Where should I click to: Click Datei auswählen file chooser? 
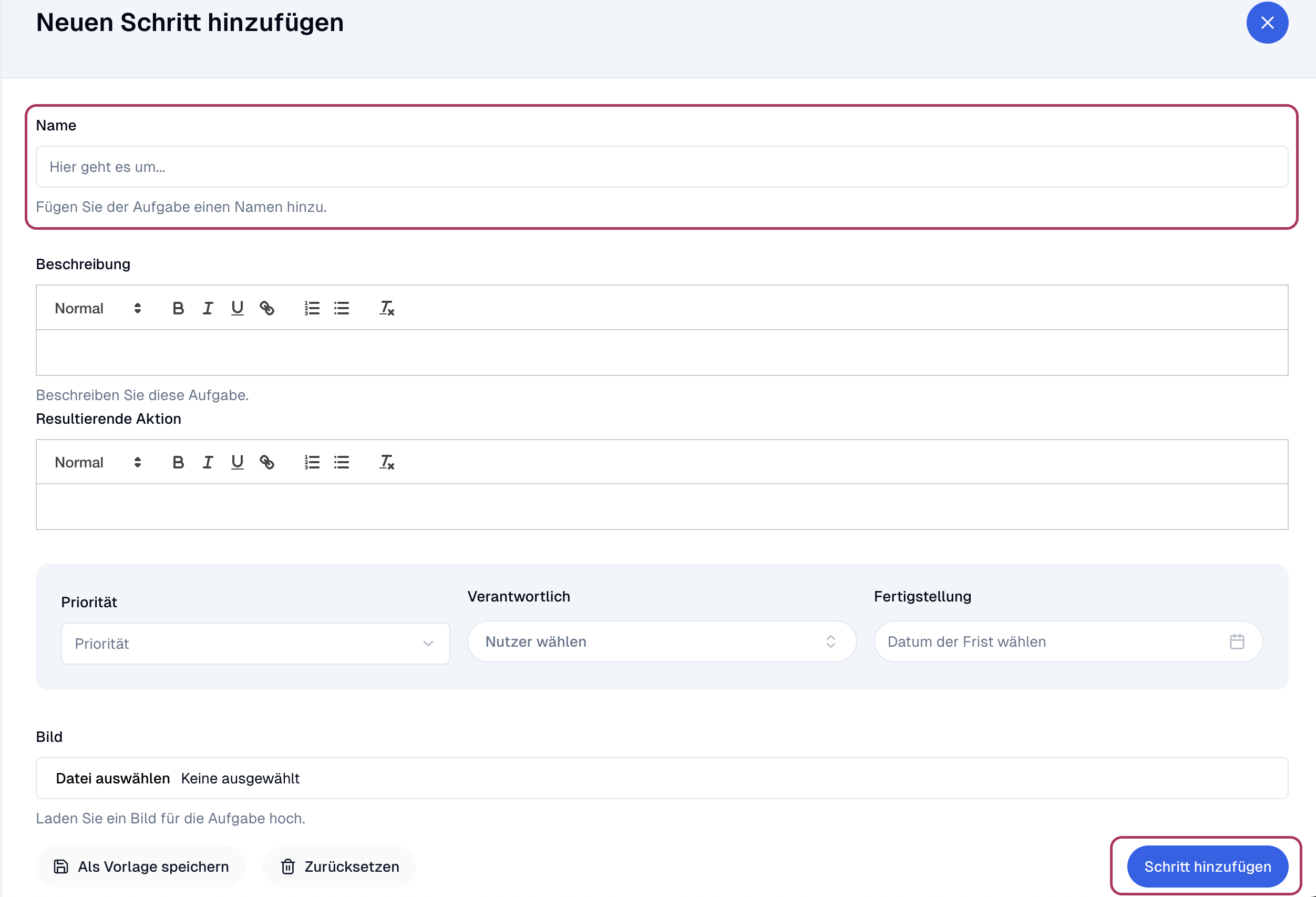coord(112,778)
